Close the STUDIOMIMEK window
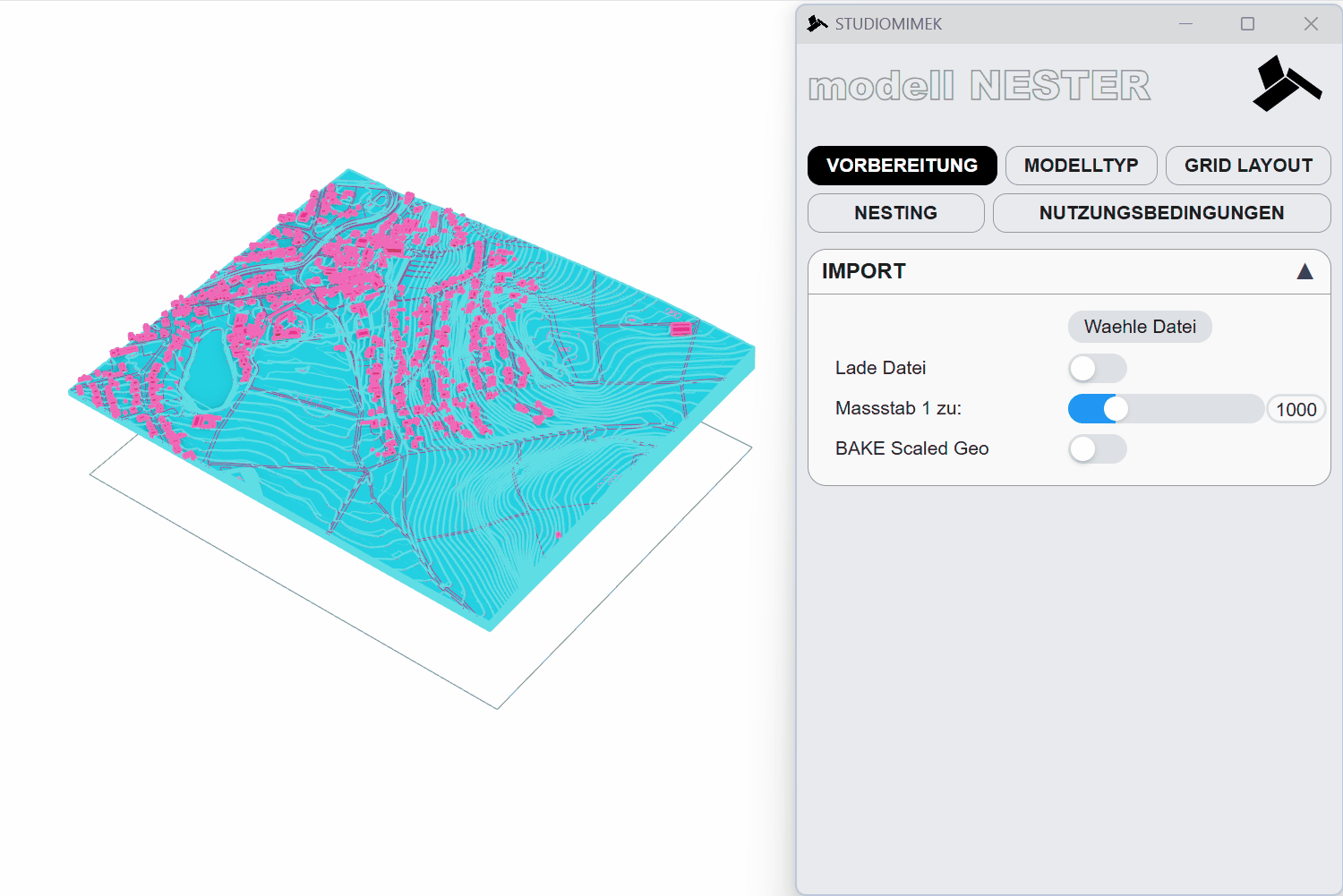 1311,24
